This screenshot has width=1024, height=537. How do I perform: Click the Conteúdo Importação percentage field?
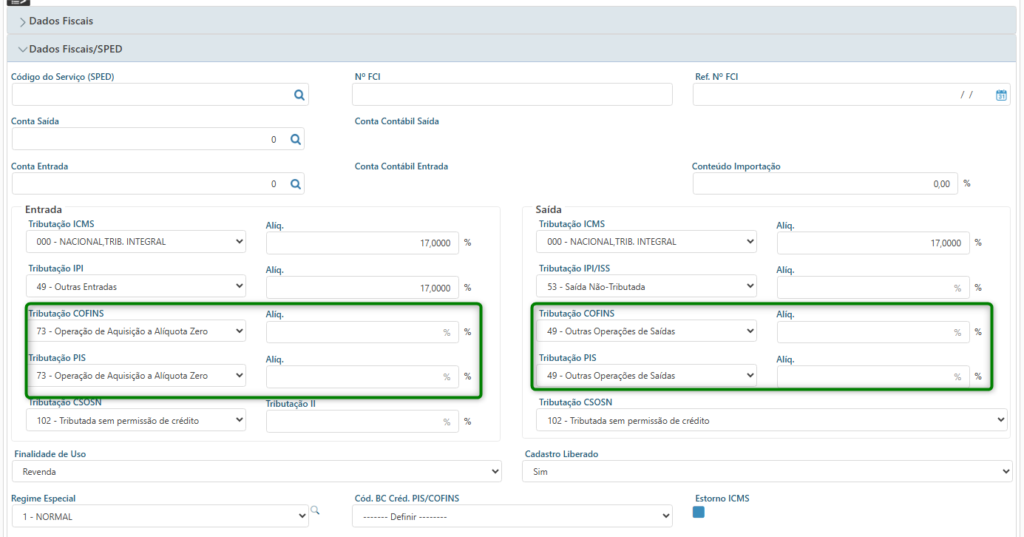coord(824,184)
